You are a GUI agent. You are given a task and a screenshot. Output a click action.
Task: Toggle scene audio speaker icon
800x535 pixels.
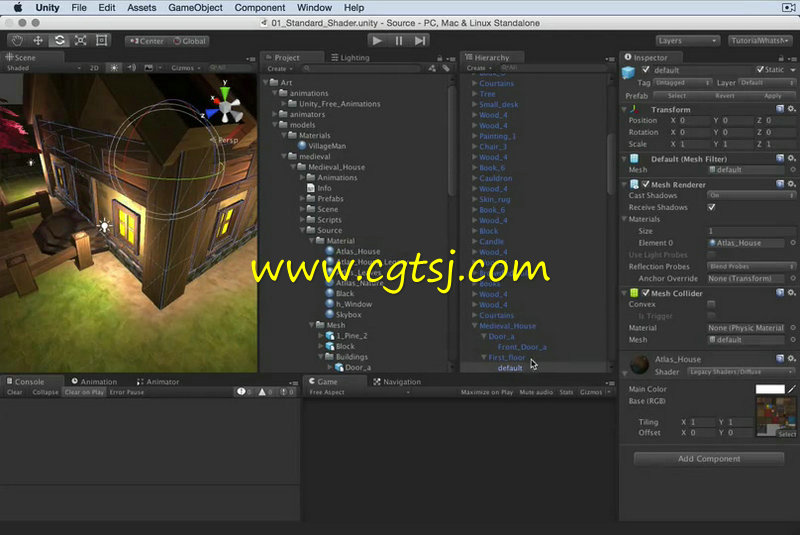click(132, 67)
